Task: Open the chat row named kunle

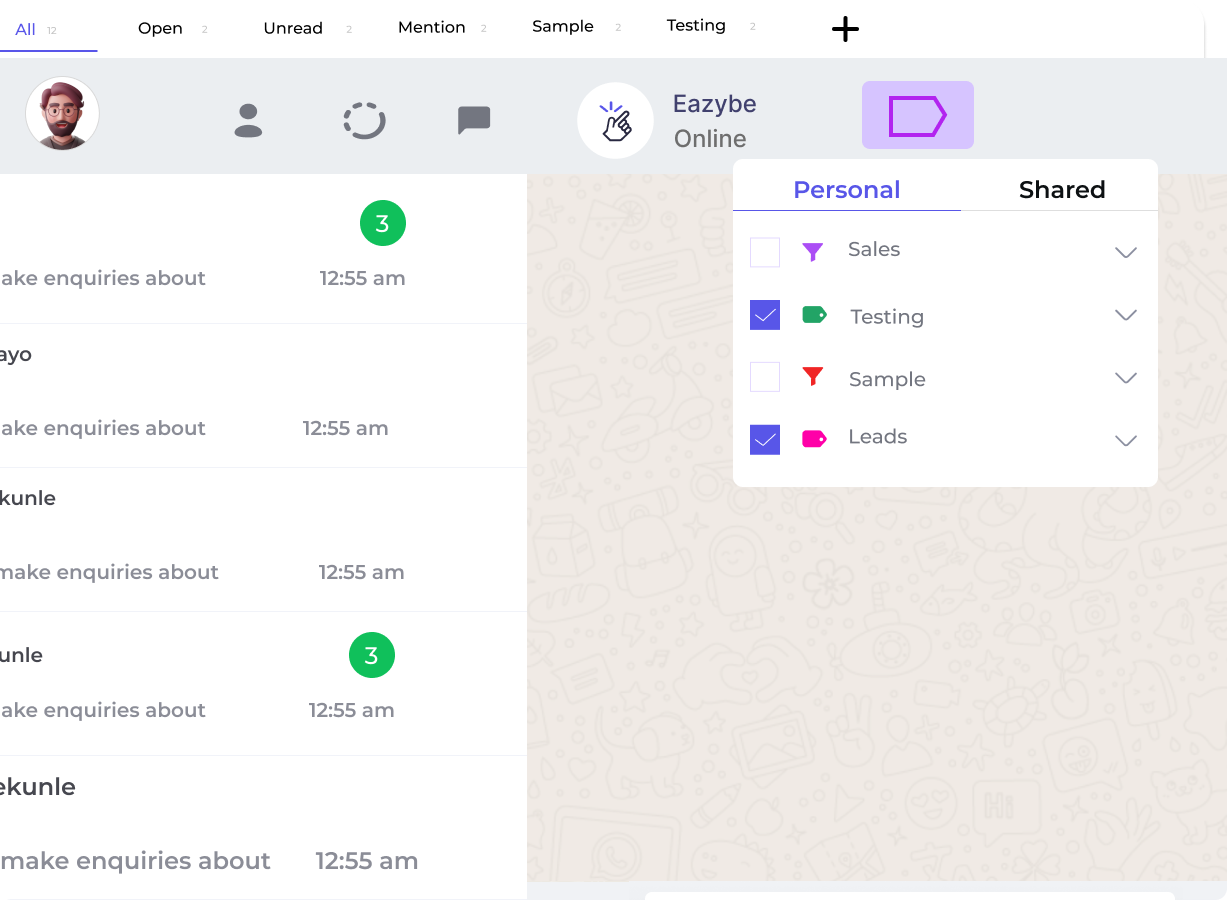Action: click(x=264, y=540)
